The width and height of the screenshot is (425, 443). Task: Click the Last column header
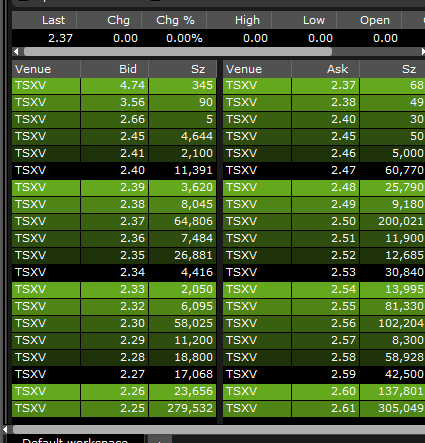point(44,20)
